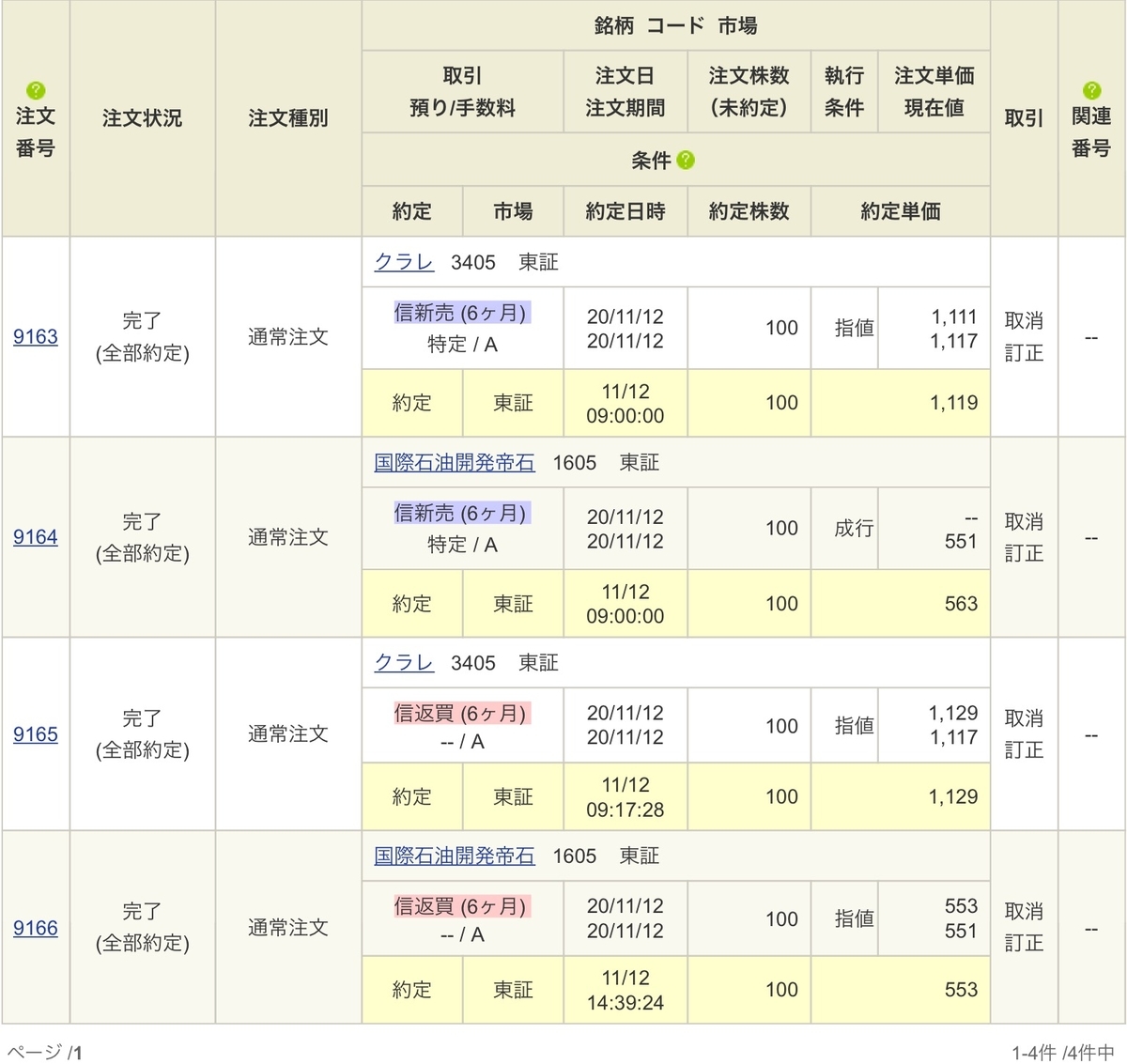Click 訂正 for order 9166
The width and height of the screenshot is (1127, 1064).
[1024, 943]
